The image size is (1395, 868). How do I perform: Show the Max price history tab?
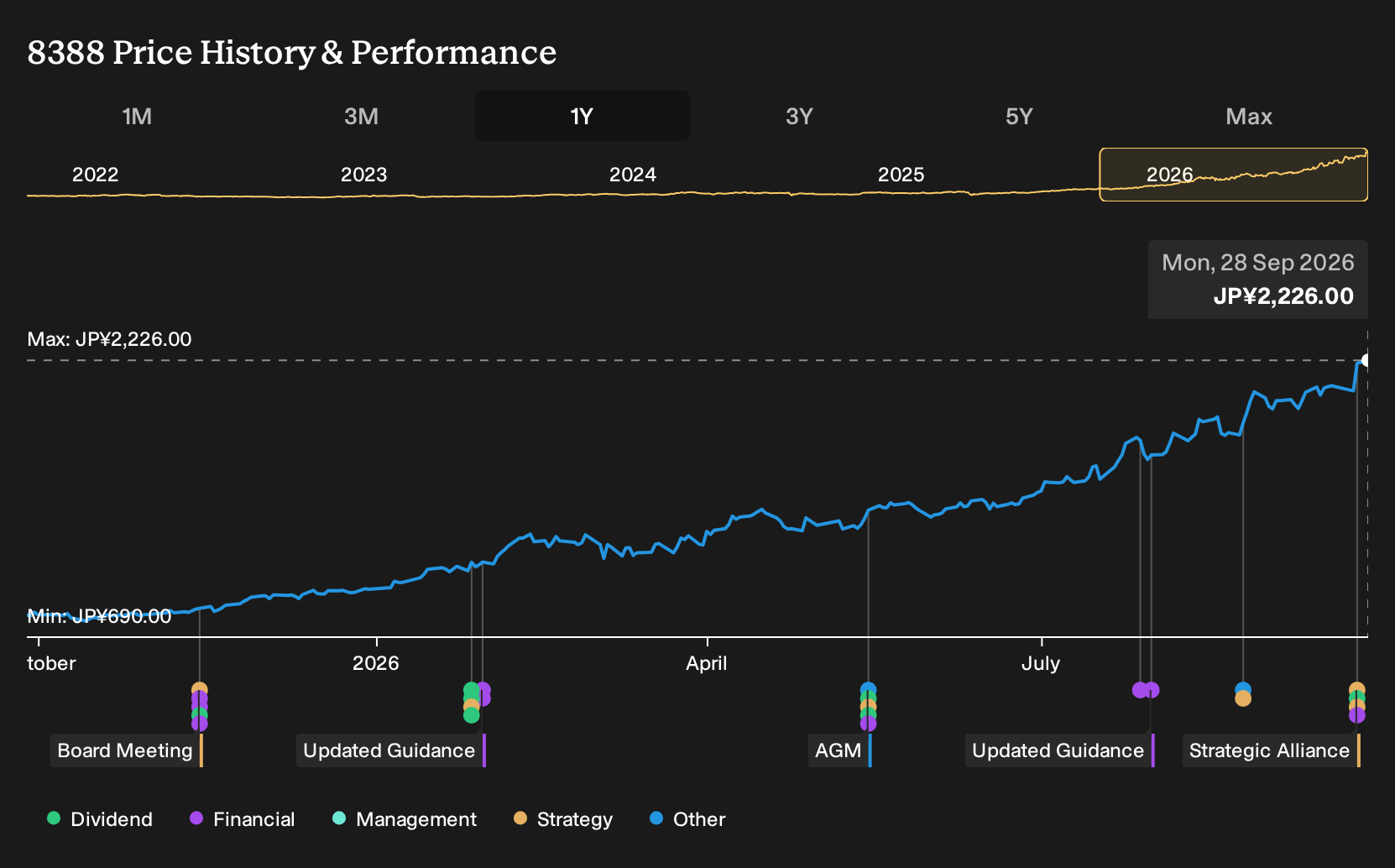click(x=1249, y=116)
